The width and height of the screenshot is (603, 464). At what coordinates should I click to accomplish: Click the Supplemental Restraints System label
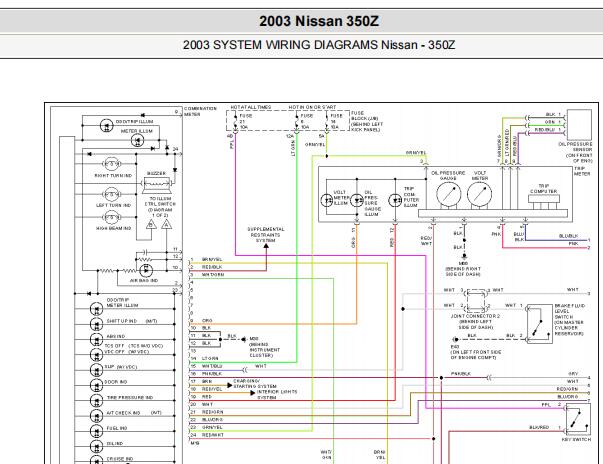(x=266, y=235)
